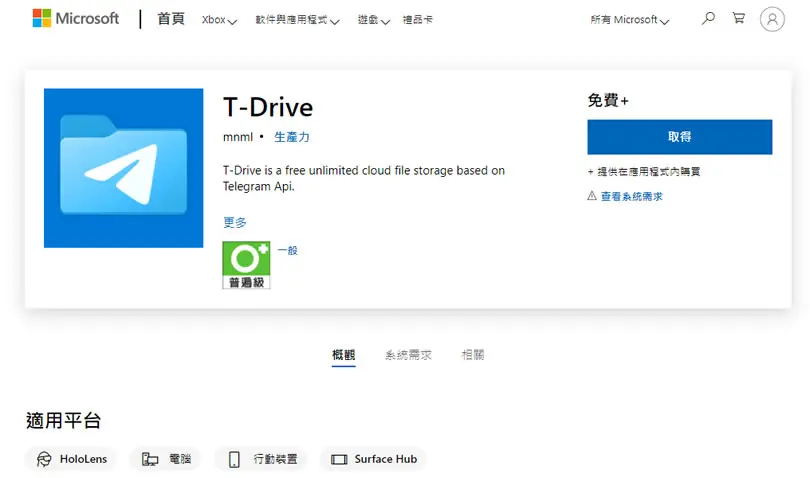The width and height of the screenshot is (810, 478).
Task: Expand the 軟件與應用程式 dropdown
Action: coord(297,20)
